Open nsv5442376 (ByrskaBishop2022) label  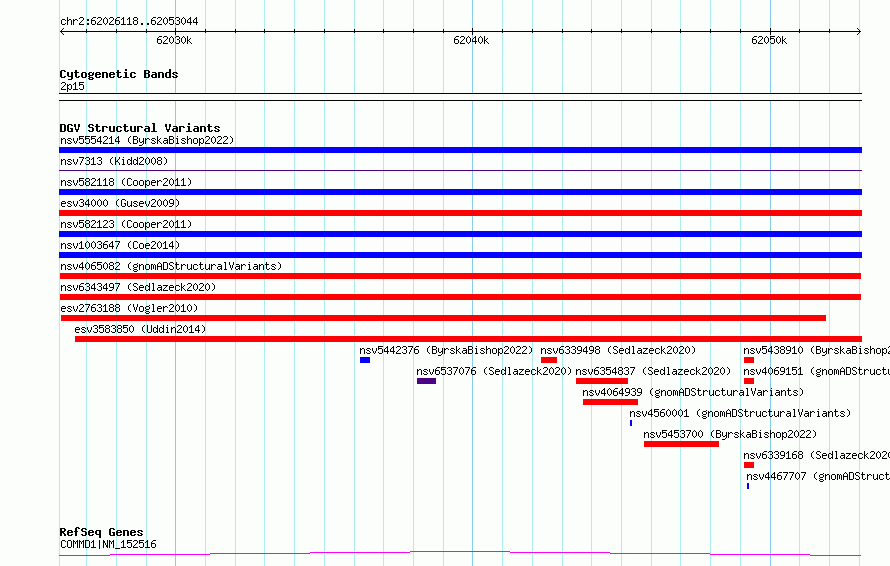446,350
